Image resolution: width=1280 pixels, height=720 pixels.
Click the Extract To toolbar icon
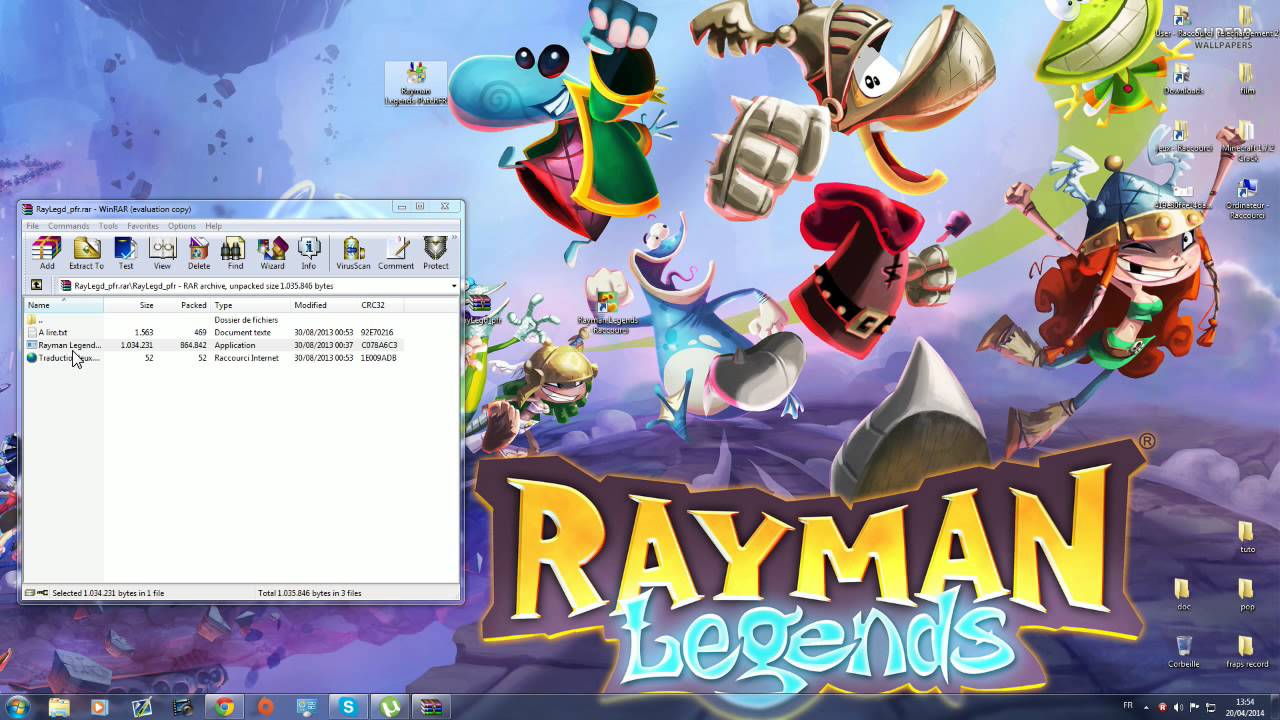click(86, 253)
